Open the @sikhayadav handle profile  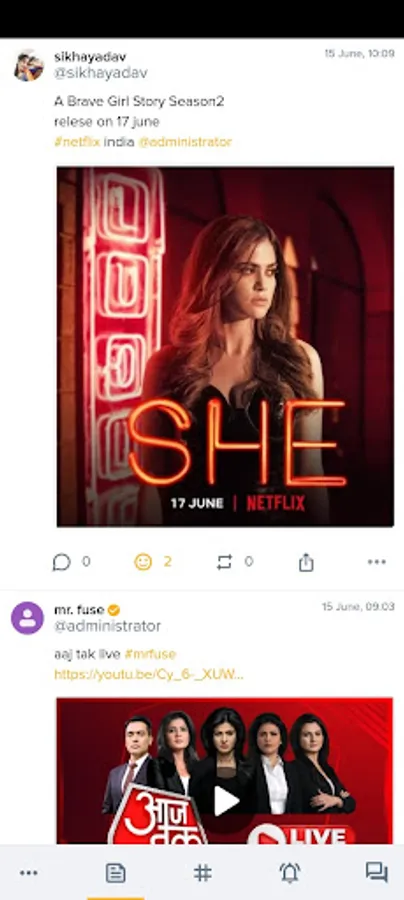point(101,73)
